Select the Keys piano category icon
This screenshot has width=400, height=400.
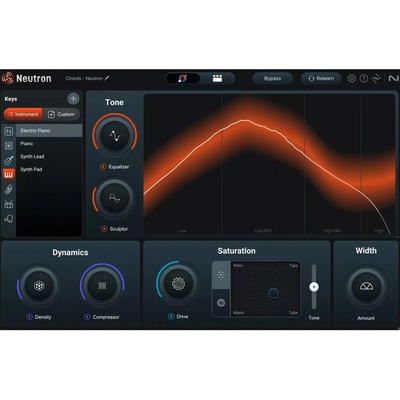coord(9,175)
